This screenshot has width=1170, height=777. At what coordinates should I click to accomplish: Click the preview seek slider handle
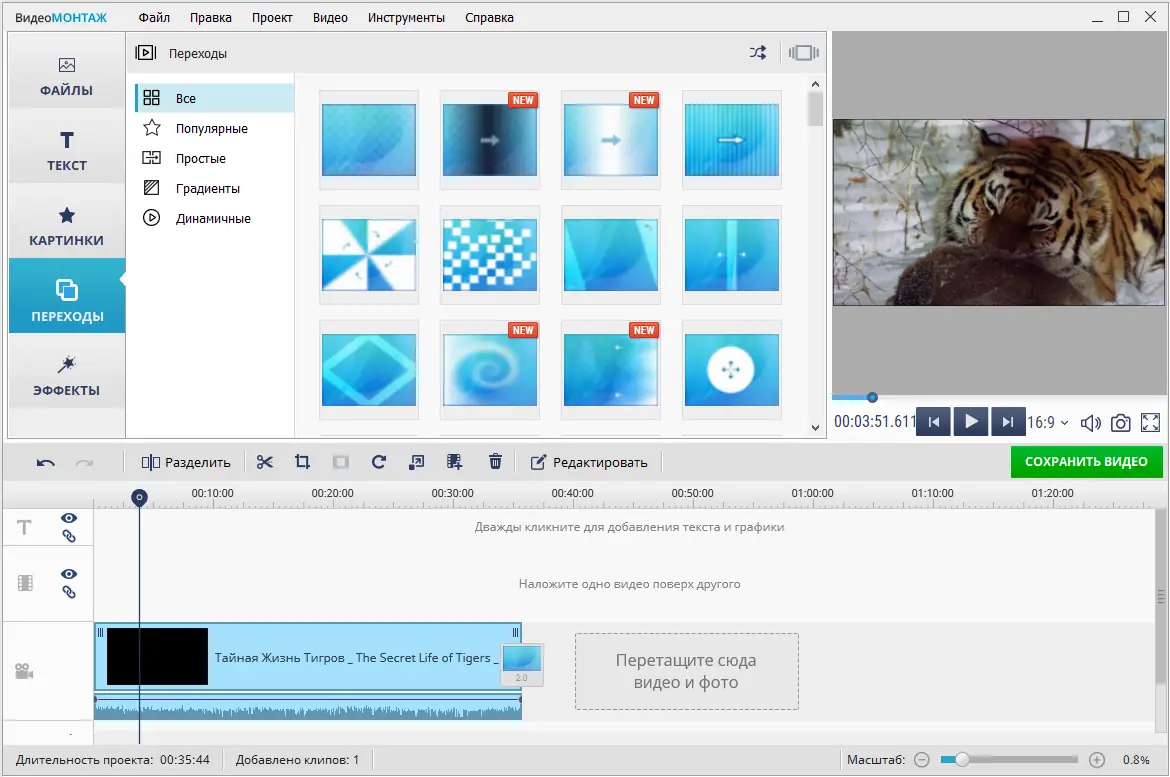(x=872, y=397)
